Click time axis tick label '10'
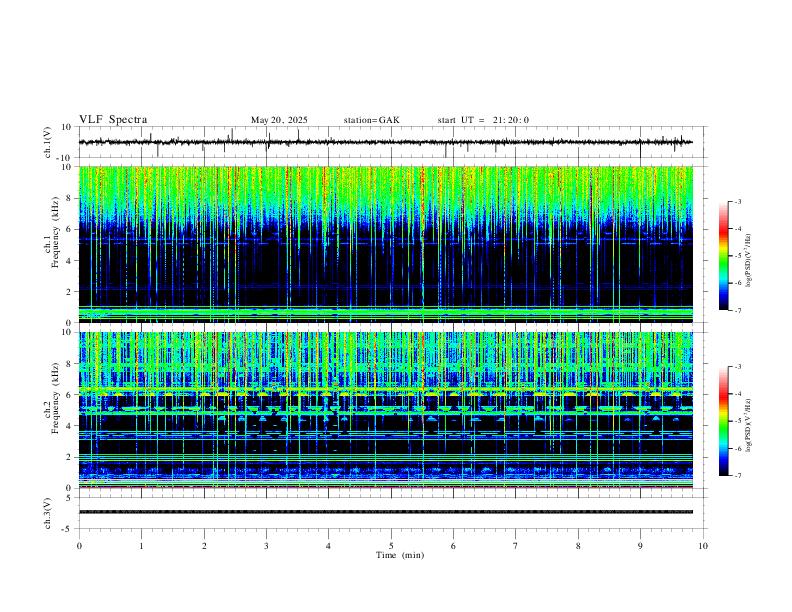Viewport: 792px width, 612px height. [x=703, y=546]
